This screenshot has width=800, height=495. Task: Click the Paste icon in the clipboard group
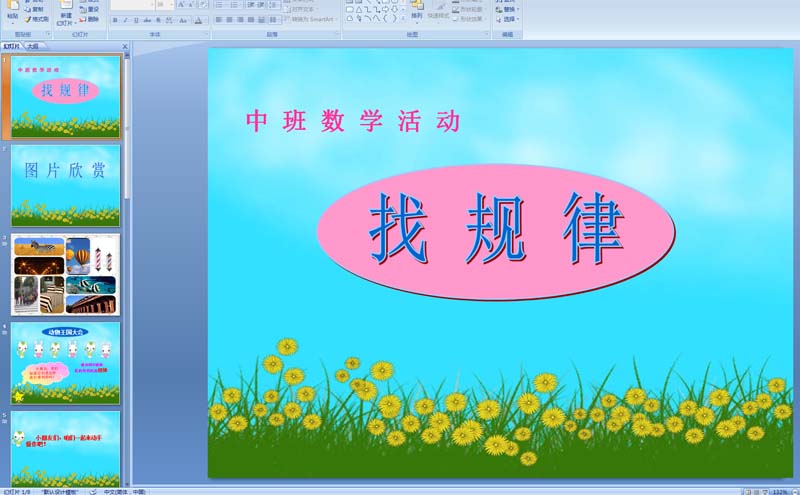tap(13, 10)
